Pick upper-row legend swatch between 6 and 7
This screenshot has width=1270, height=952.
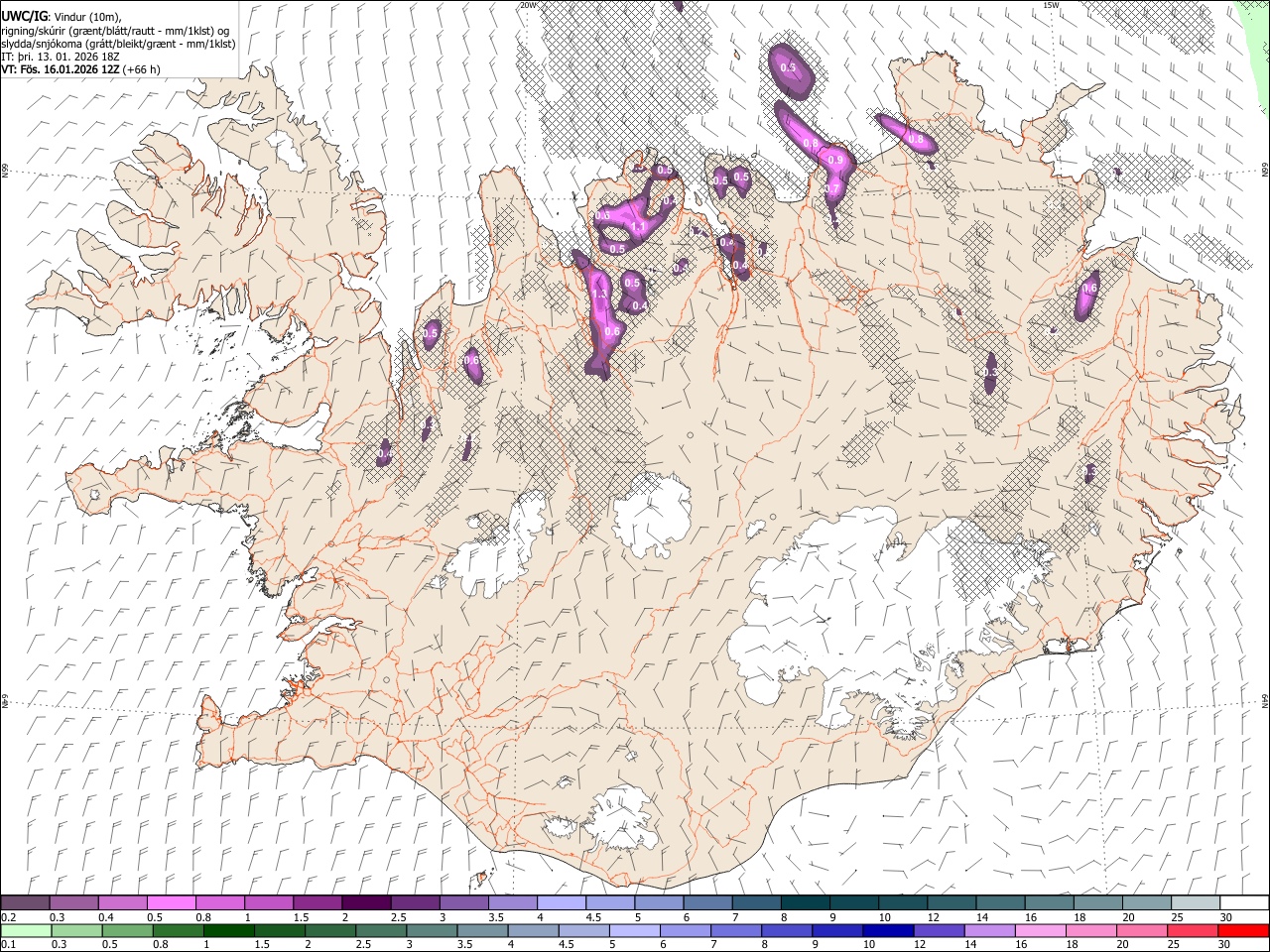pos(706,903)
